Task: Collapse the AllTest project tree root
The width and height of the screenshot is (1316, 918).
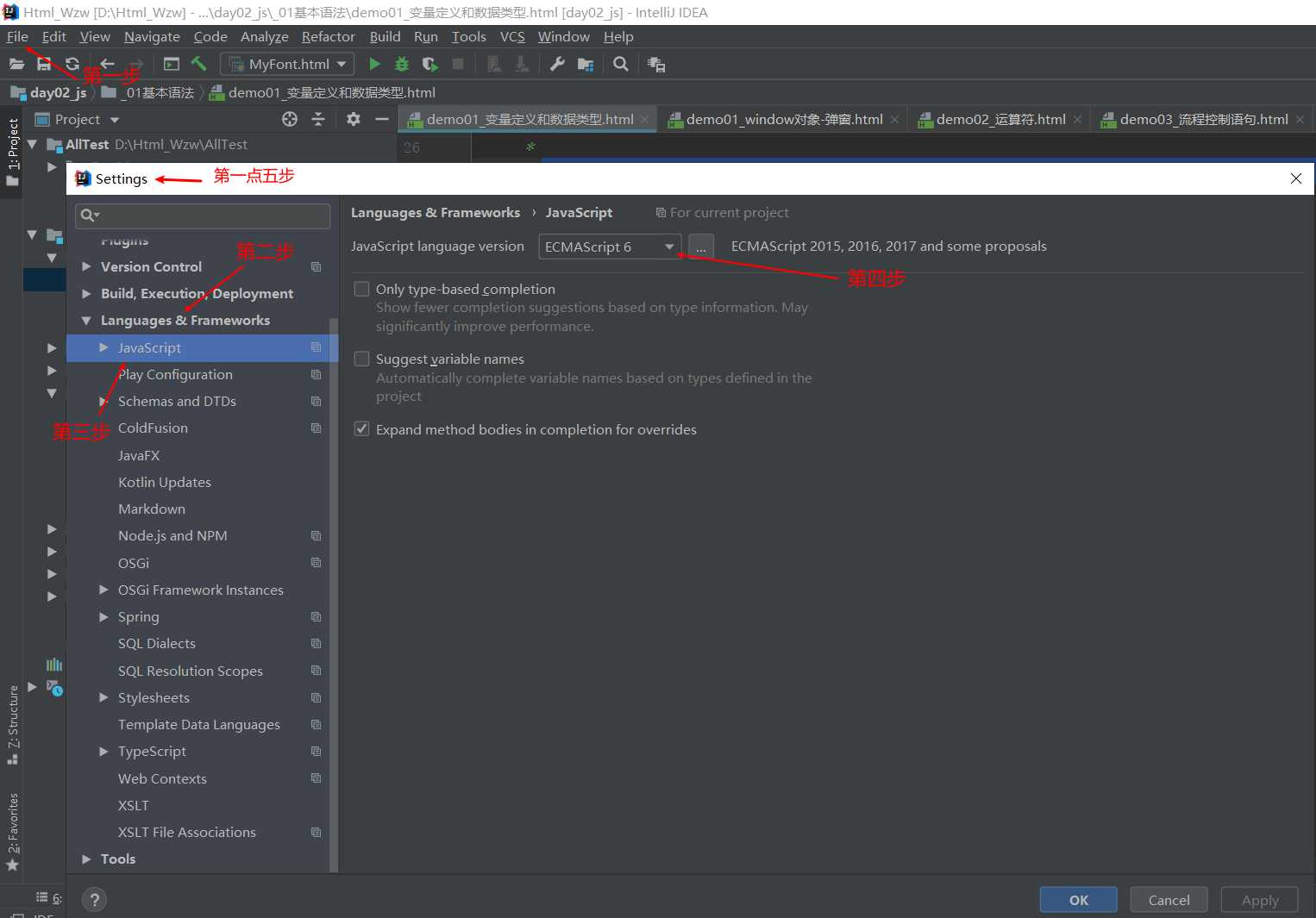Action: (32, 145)
